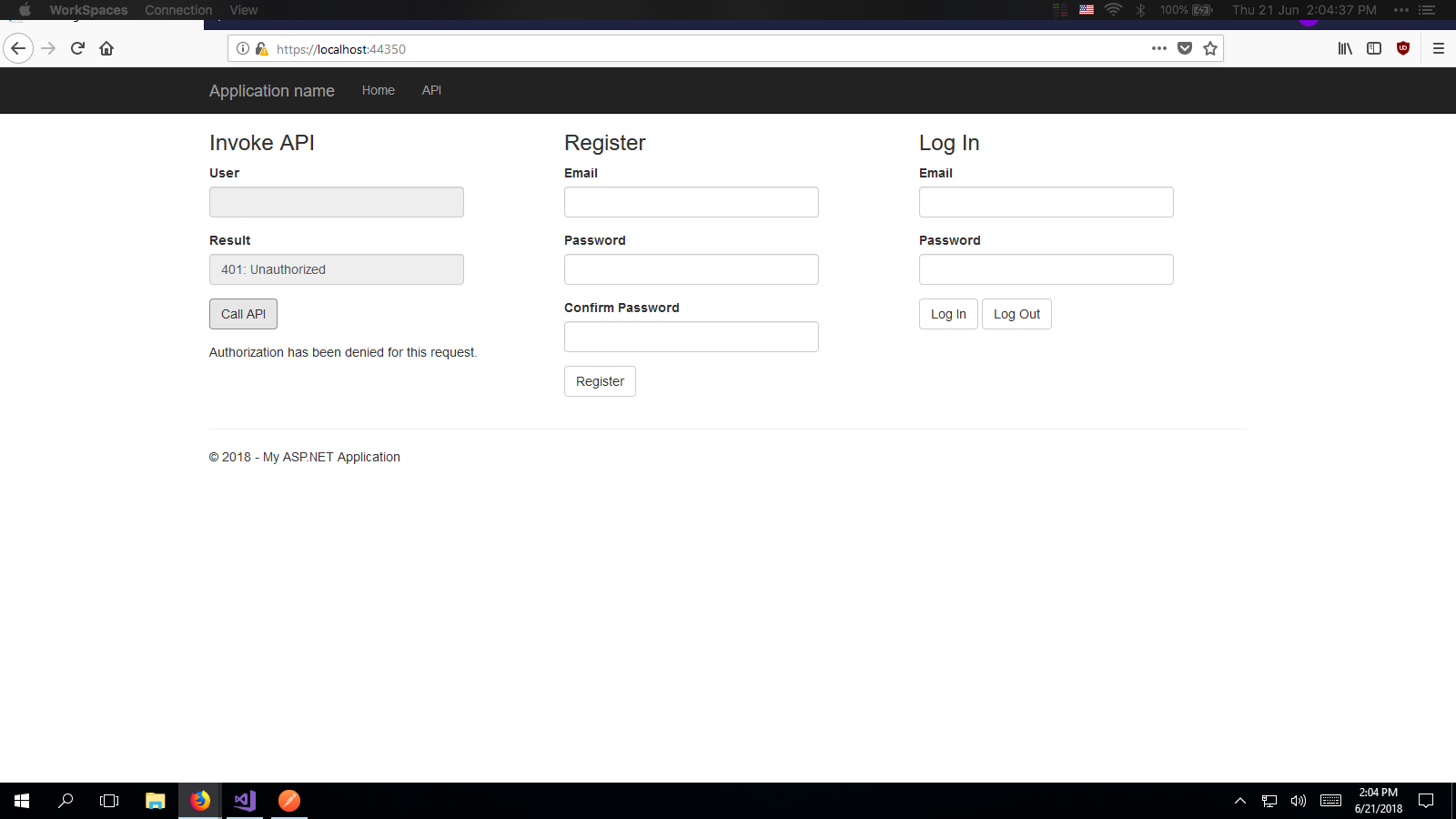Open the Windows Start menu

[x=22, y=801]
